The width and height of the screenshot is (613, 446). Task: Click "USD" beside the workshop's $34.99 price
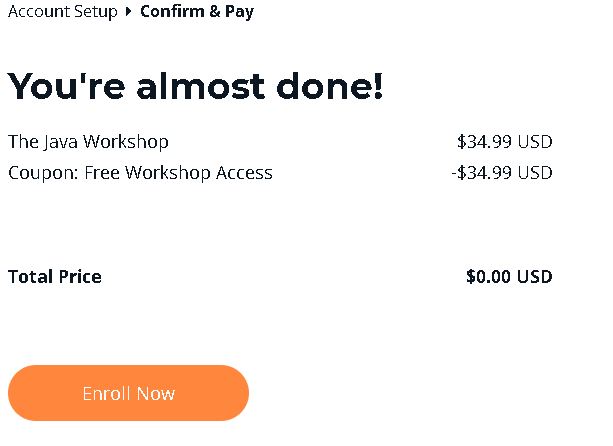(x=535, y=141)
